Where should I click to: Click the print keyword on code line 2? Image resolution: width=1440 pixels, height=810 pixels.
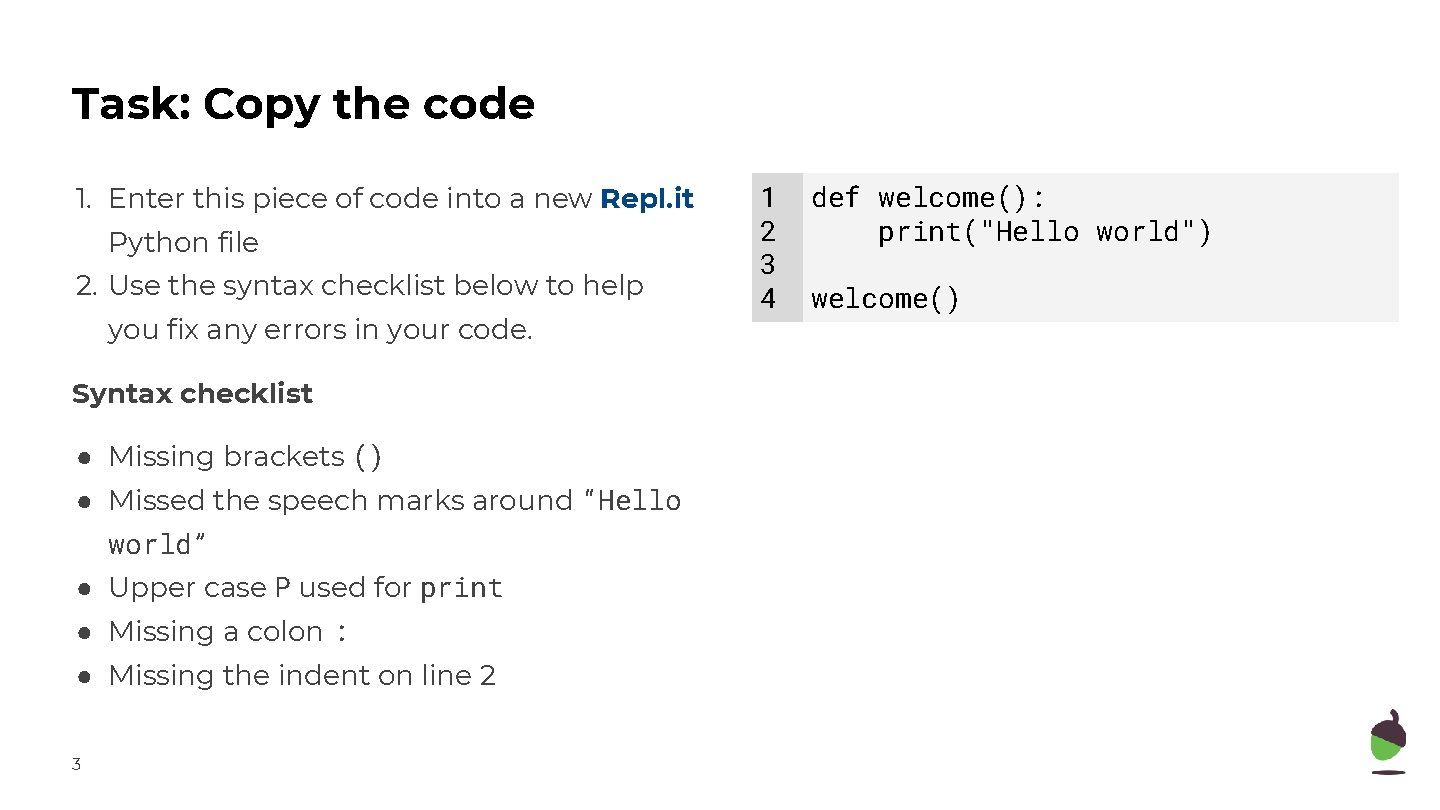(x=919, y=232)
